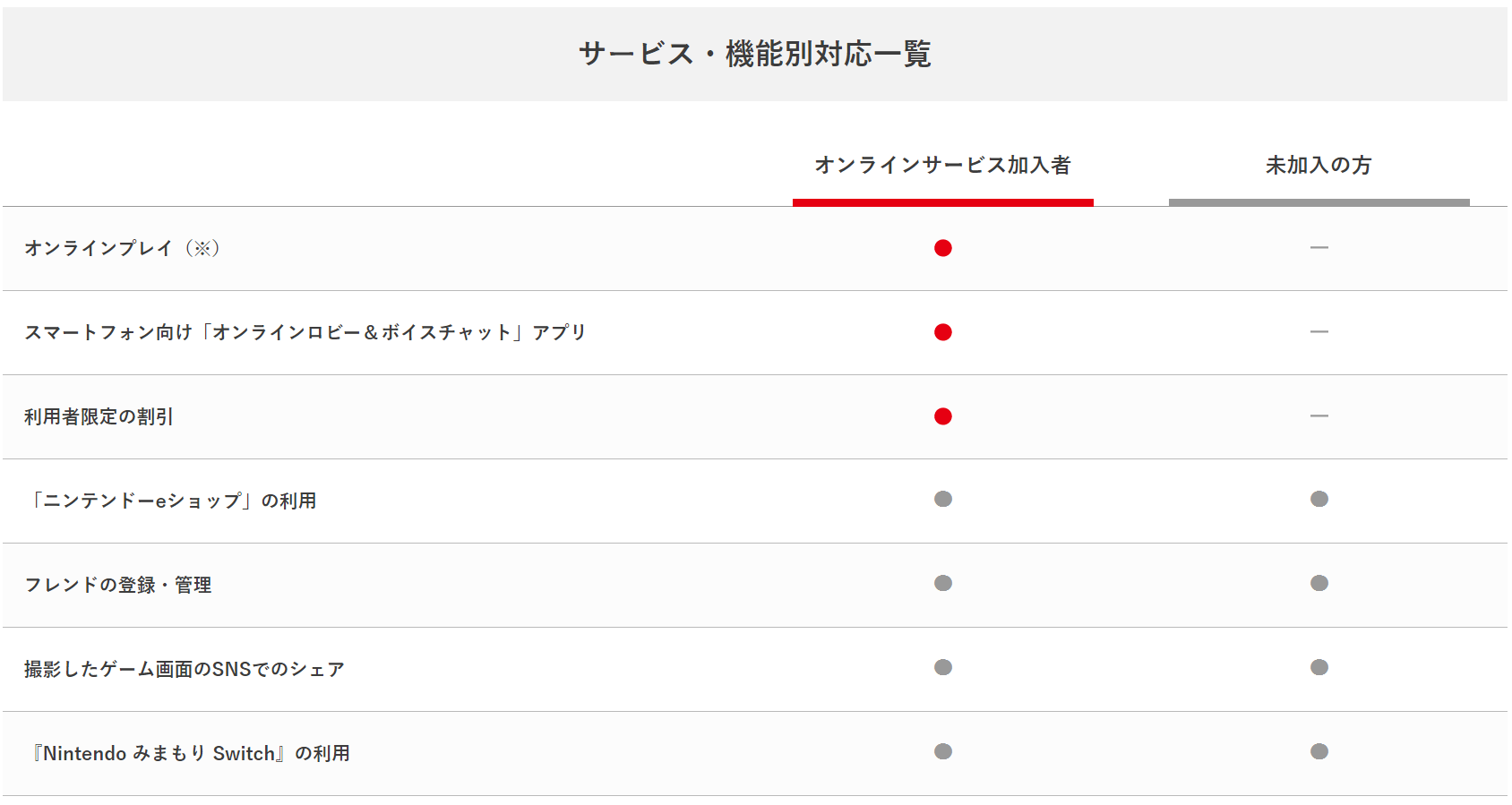The image size is (1512, 805).
Task: Click the サービス・機能別対応一覧 heading
Action: point(755,54)
